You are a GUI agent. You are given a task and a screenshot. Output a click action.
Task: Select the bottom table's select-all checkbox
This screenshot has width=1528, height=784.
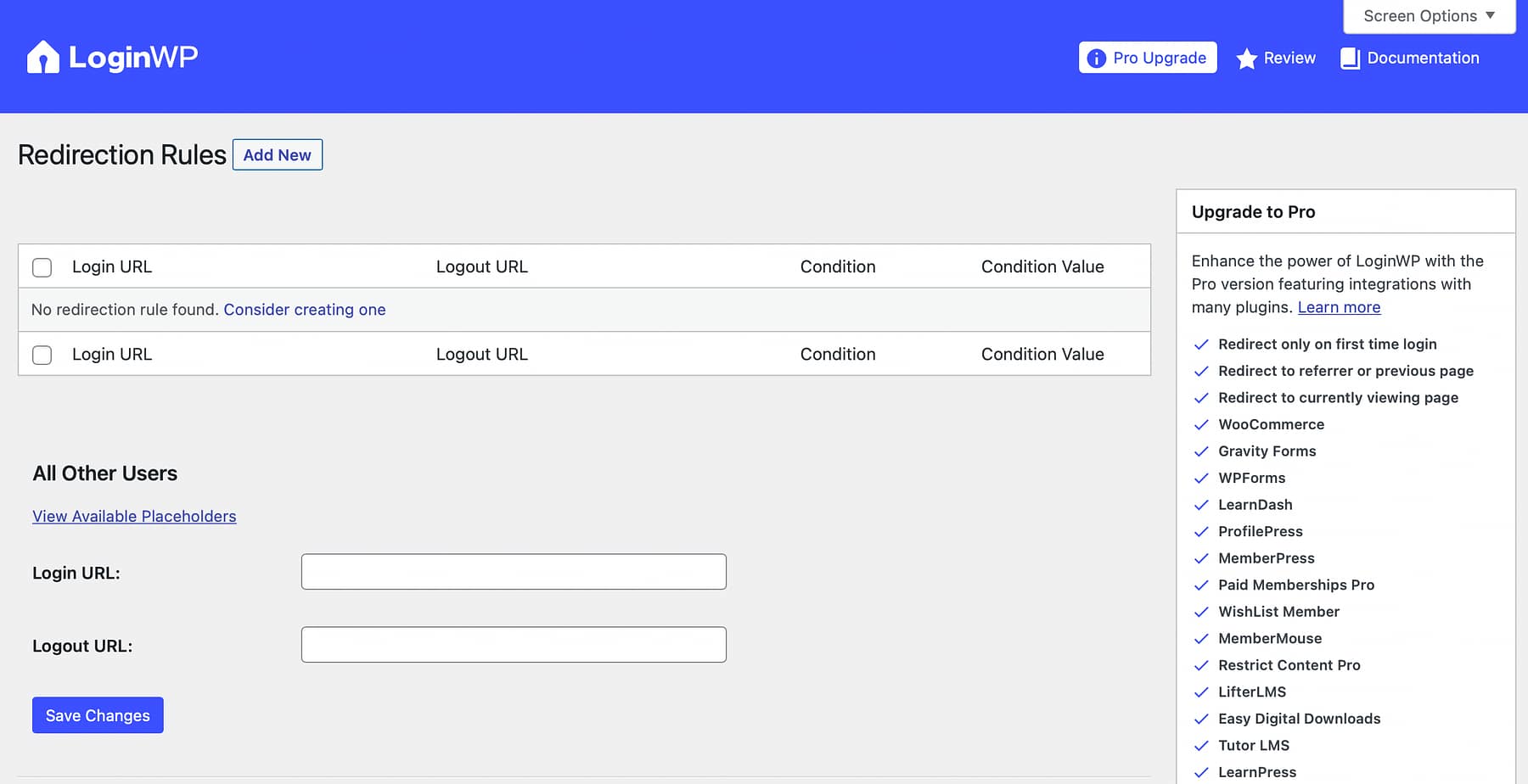(x=42, y=355)
